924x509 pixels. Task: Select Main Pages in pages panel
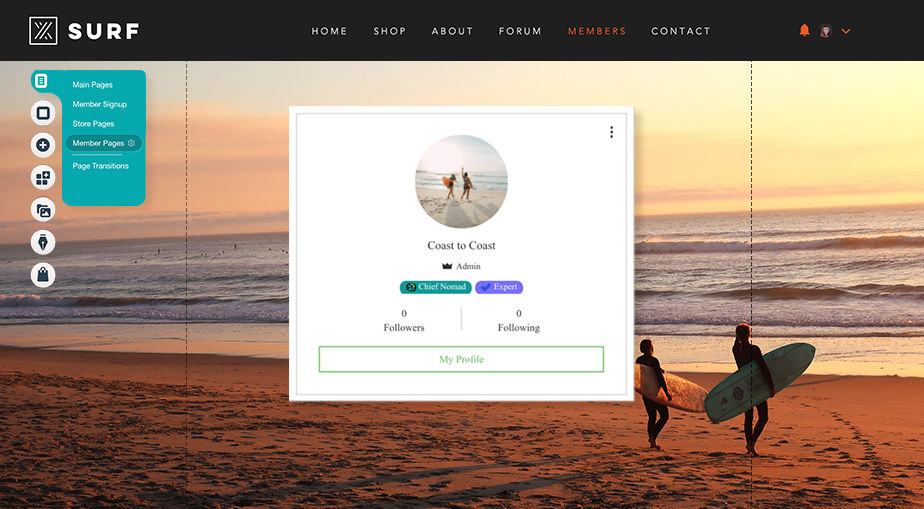click(x=93, y=85)
